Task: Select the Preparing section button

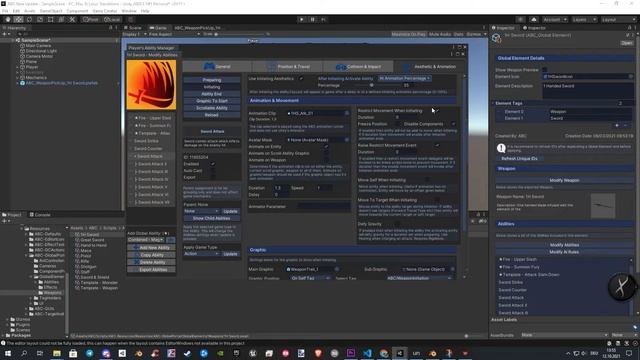Action: (x=211, y=80)
